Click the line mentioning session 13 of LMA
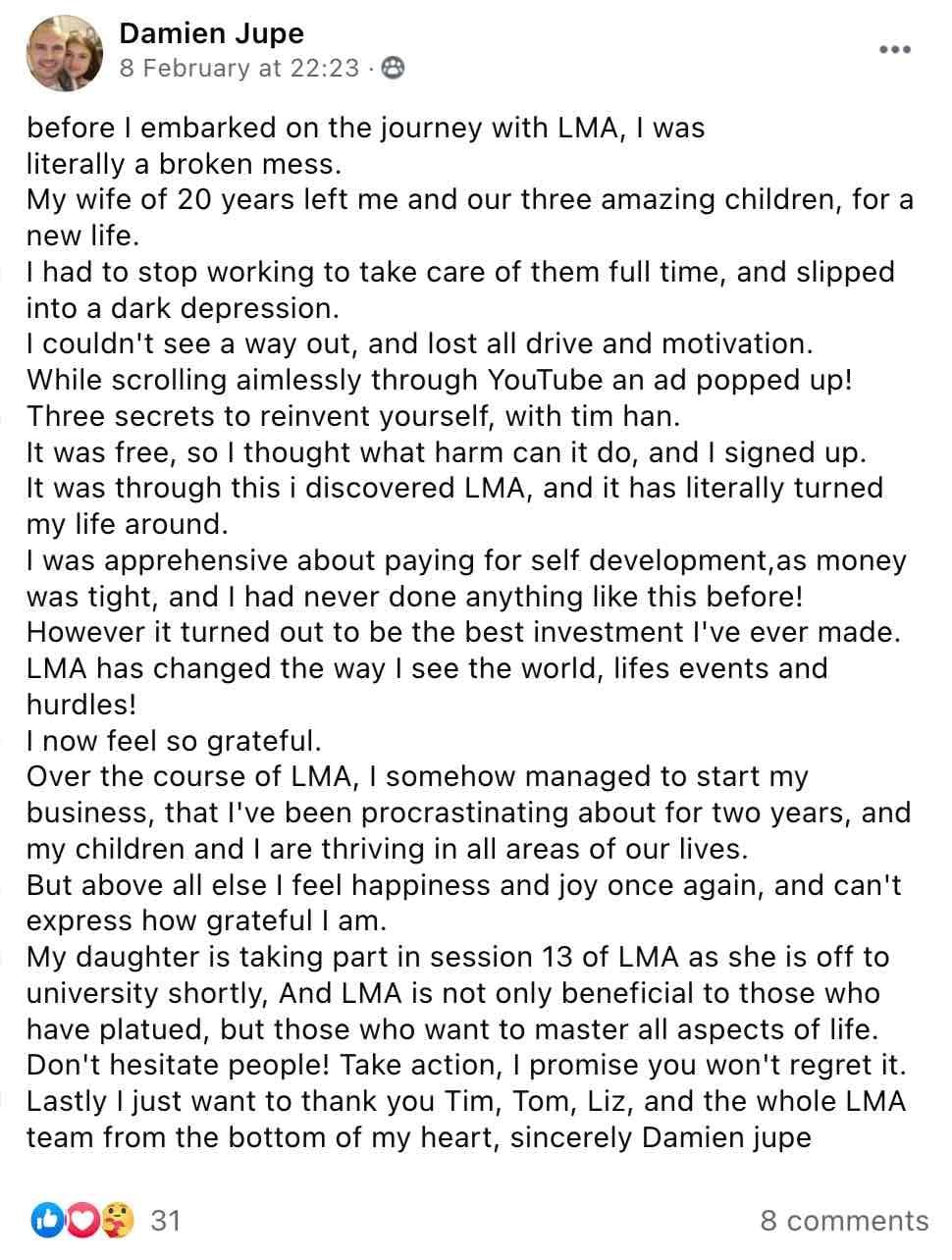 click(457, 957)
